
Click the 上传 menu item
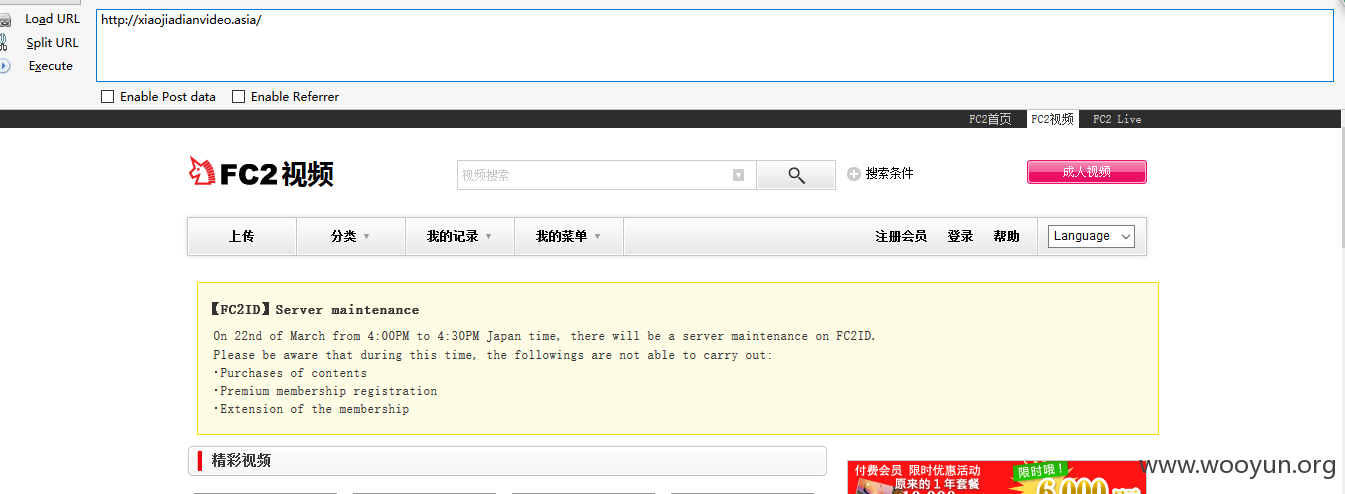(241, 237)
